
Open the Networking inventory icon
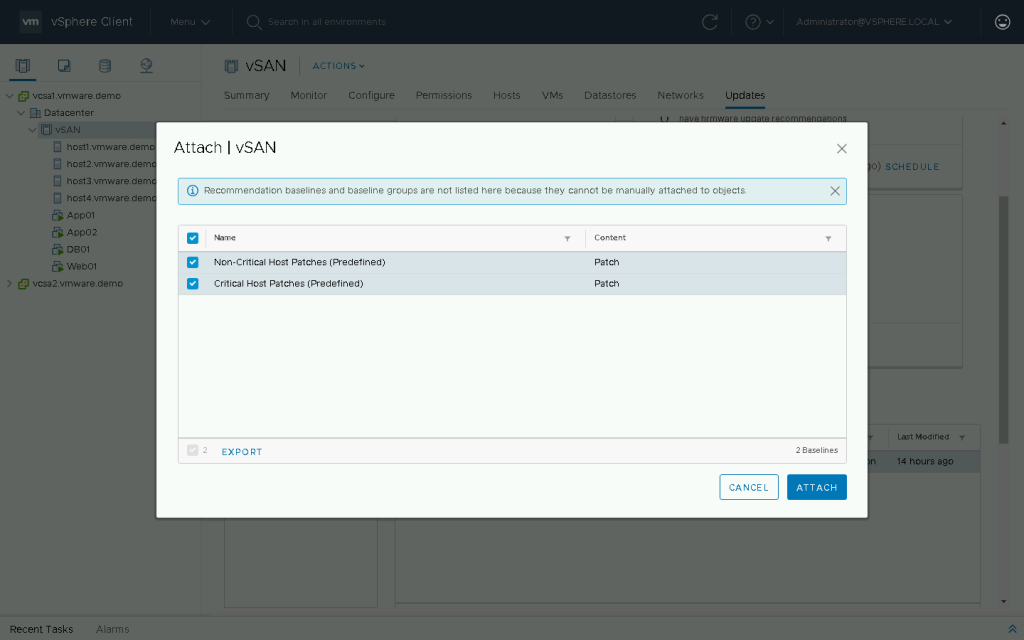click(146, 66)
